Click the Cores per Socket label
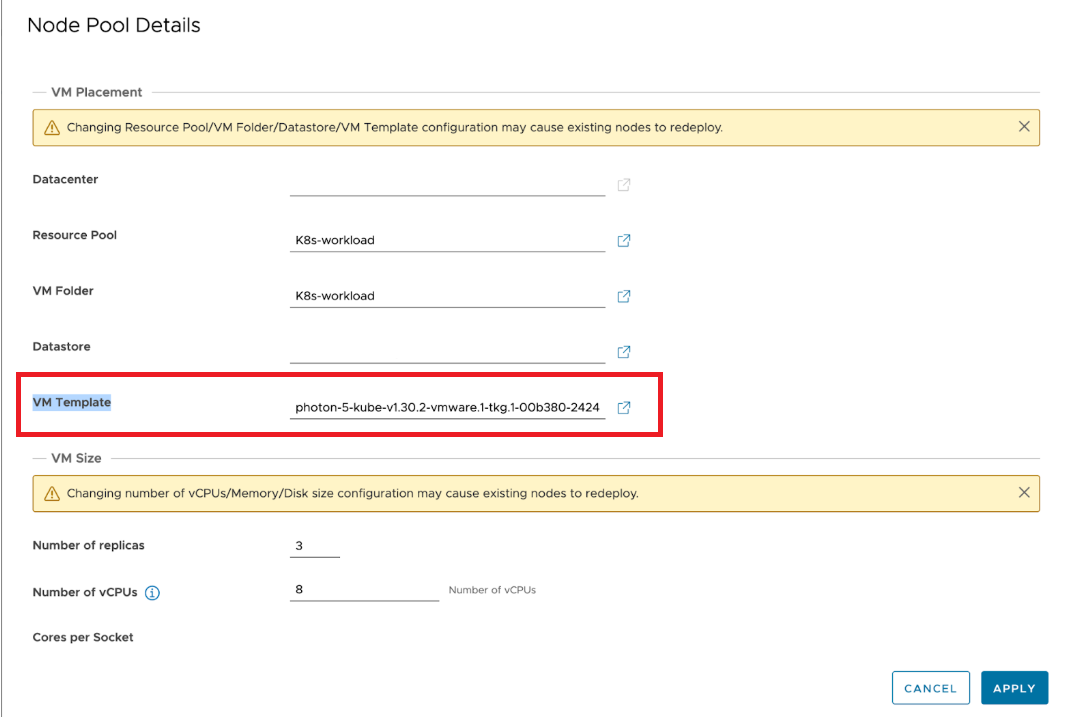Screen dimensions: 1069x717 pos(83,637)
